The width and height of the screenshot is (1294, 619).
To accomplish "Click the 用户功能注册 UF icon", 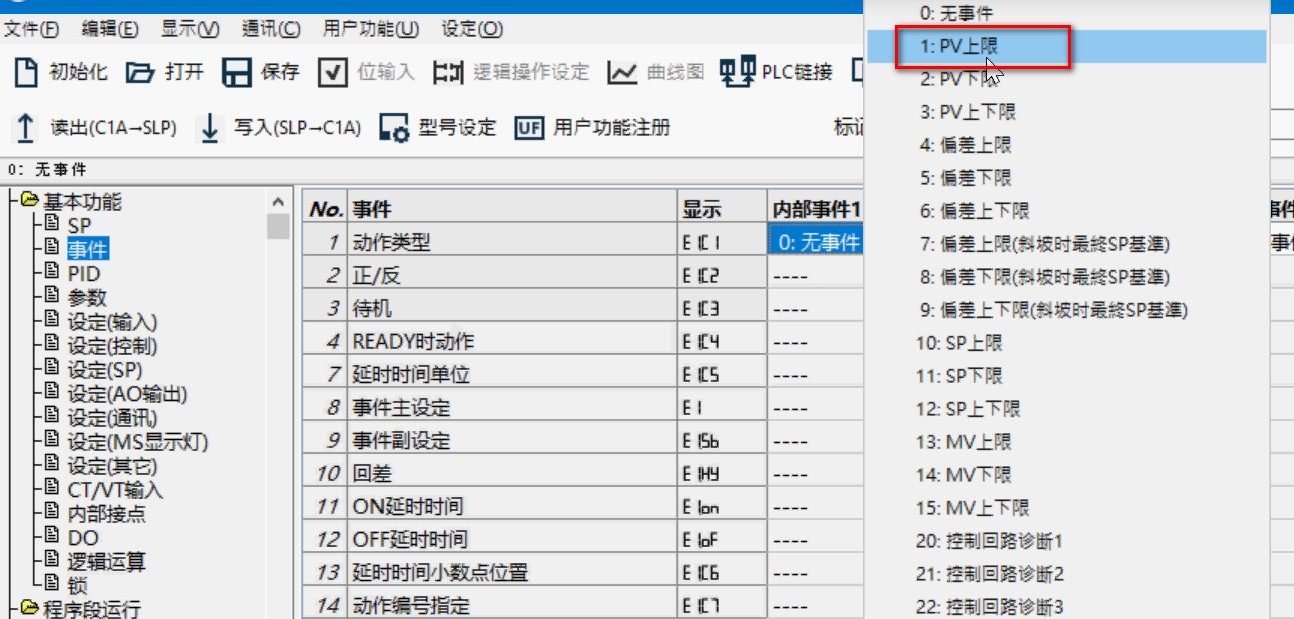I will coord(528,128).
